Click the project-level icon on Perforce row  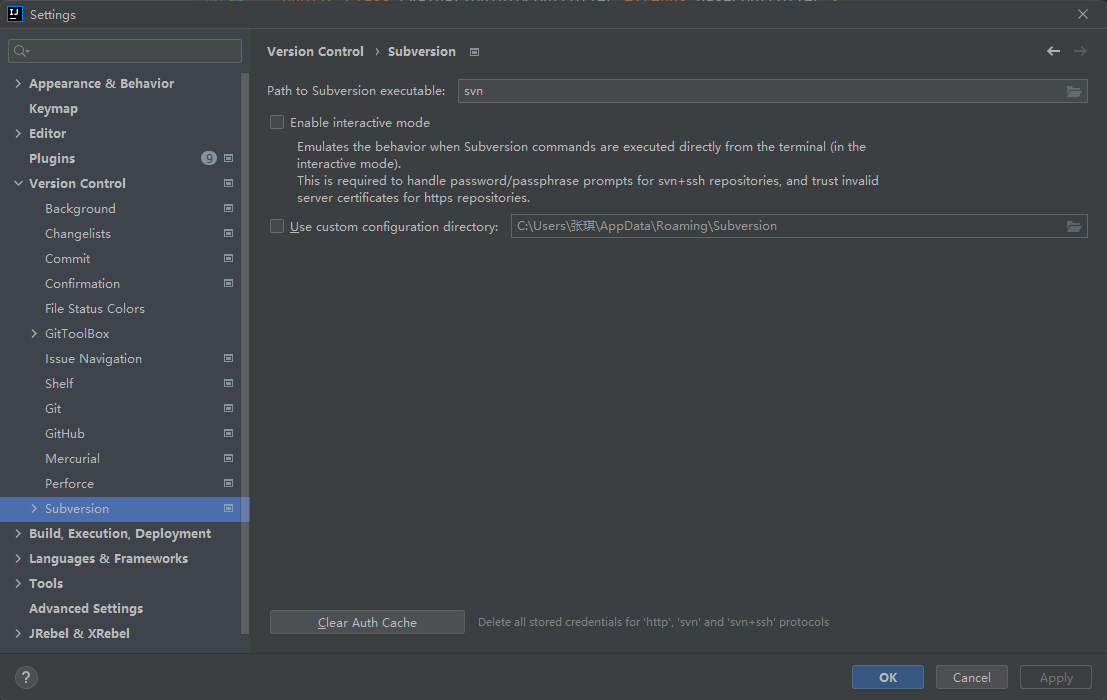coord(228,483)
